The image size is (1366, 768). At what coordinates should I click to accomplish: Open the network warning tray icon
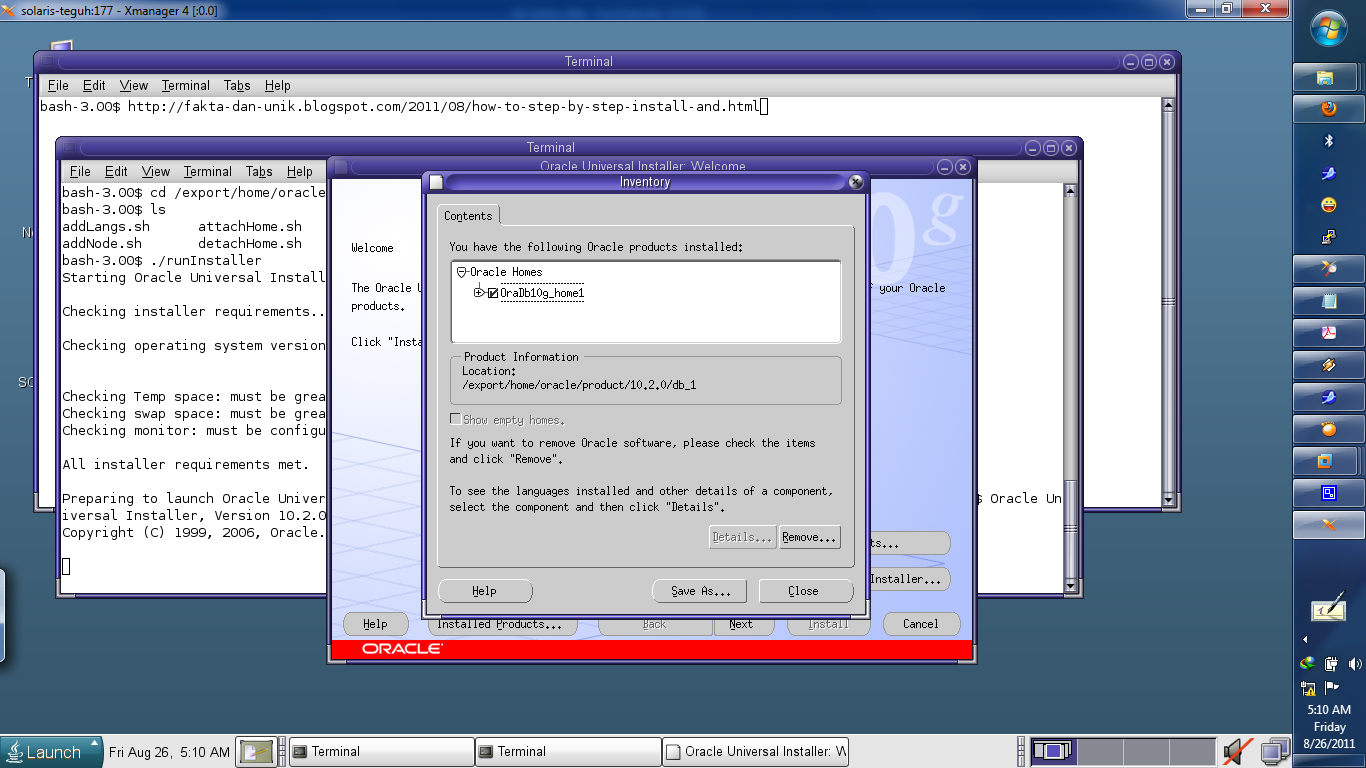(x=1307, y=687)
